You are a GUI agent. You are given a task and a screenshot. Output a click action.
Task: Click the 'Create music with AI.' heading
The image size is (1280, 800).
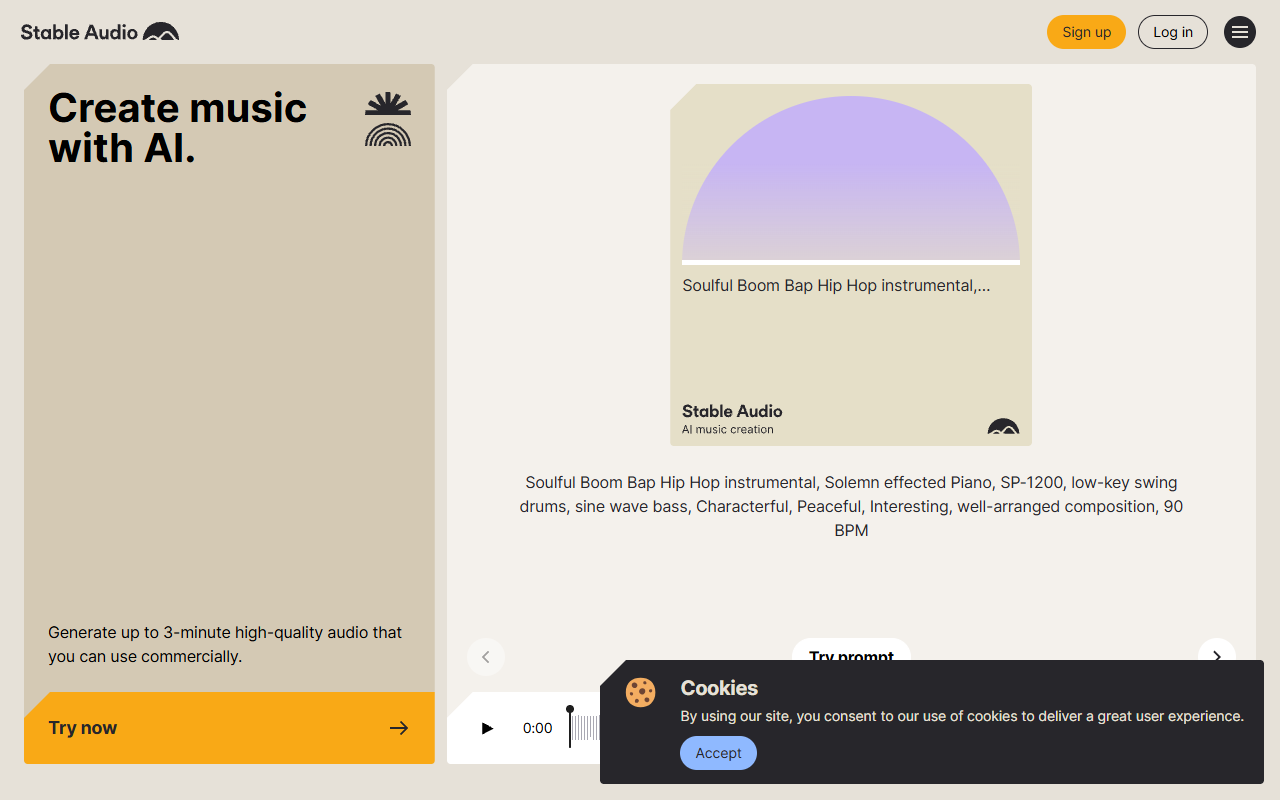click(178, 128)
